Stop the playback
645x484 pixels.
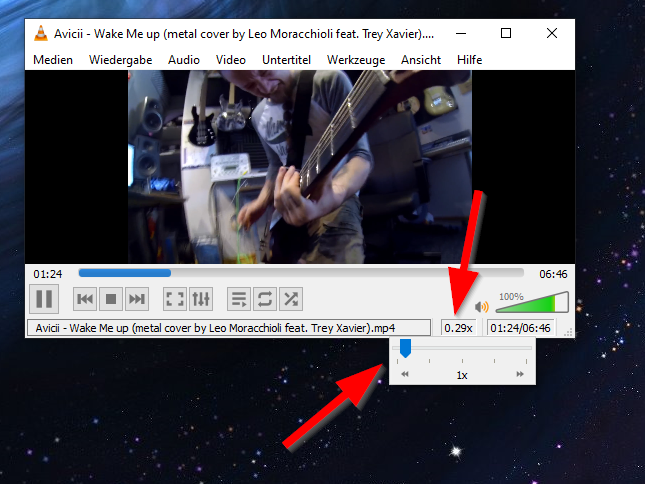point(111,299)
